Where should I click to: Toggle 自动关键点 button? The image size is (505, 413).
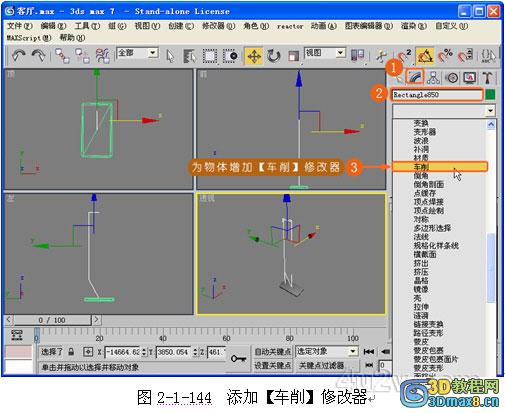(x=273, y=352)
